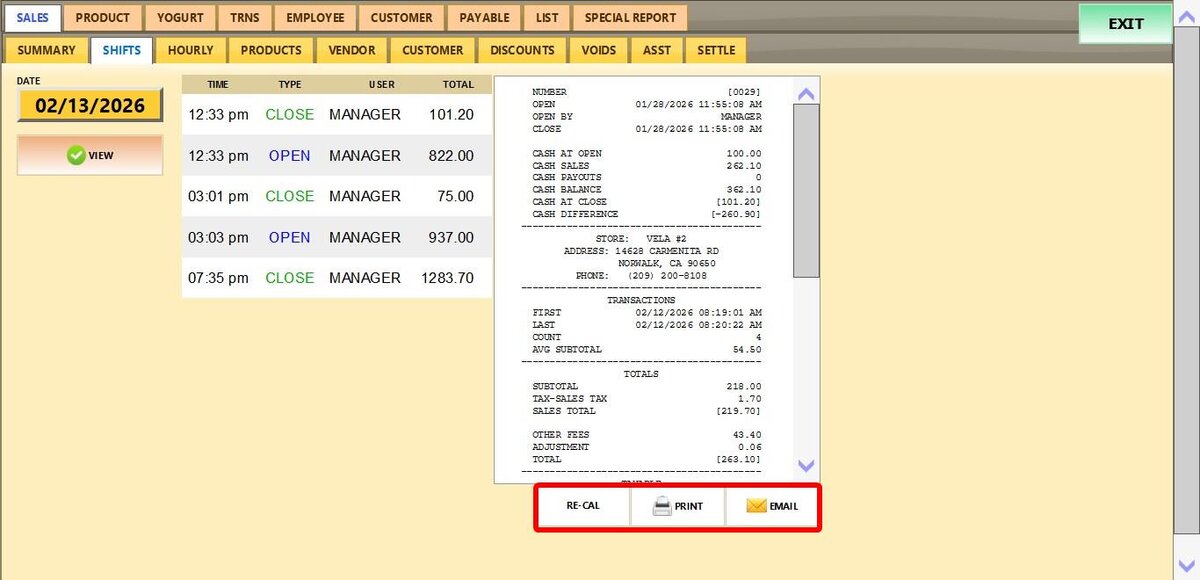The width and height of the screenshot is (1200, 580).
Task: Click MANAGER in the 07:35 pm row
Action: coord(365,278)
